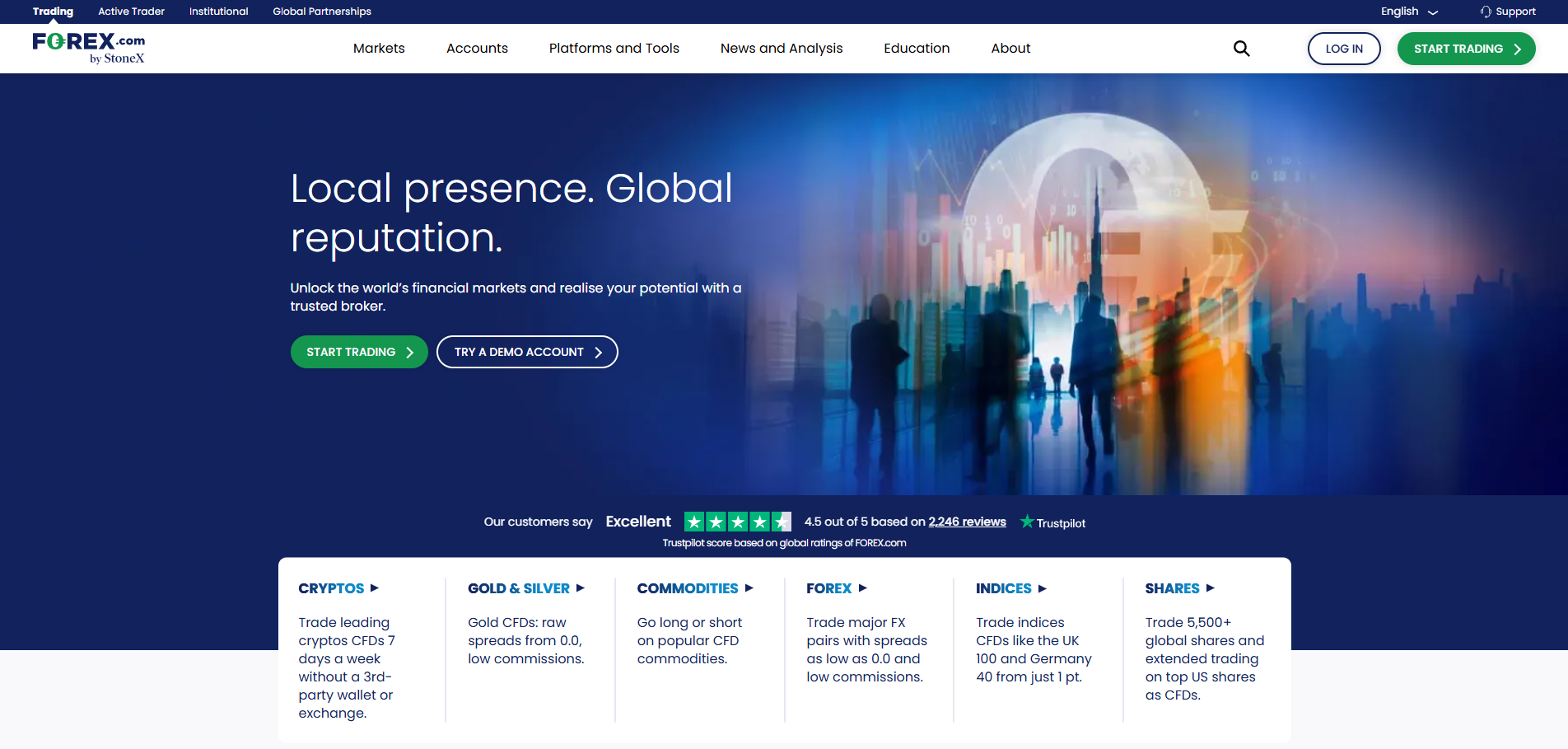The height and width of the screenshot is (749, 1568).
Task: Open the English language dropdown
Action: pyautogui.click(x=1409, y=12)
